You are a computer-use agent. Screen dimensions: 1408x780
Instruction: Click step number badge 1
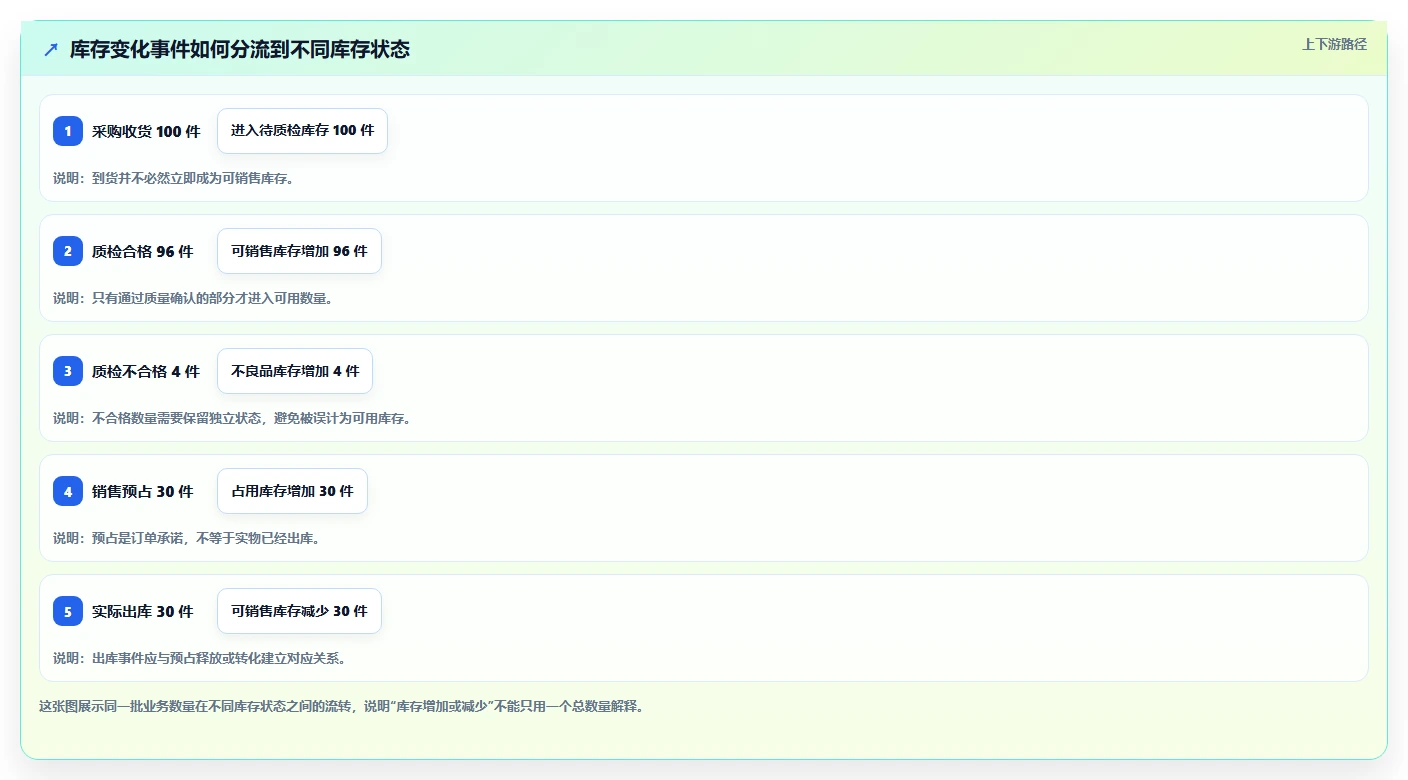click(68, 131)
